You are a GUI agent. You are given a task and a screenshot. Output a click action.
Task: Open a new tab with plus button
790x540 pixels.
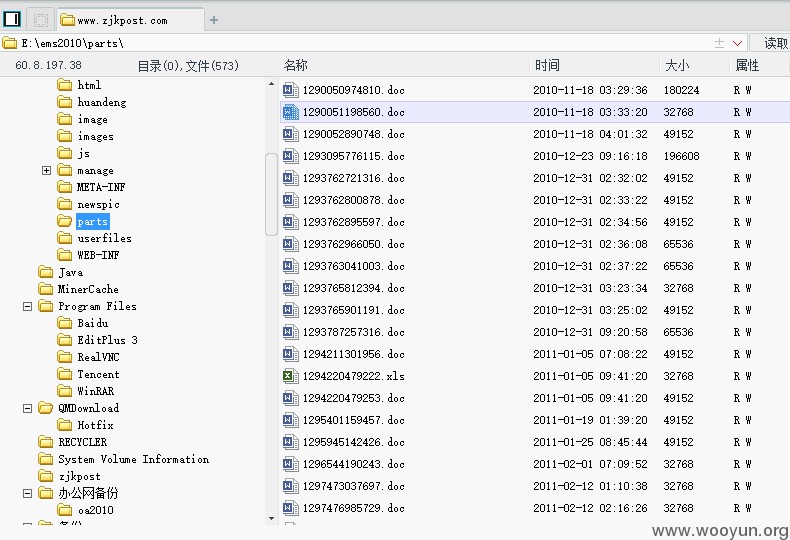(x=214, y=20)
